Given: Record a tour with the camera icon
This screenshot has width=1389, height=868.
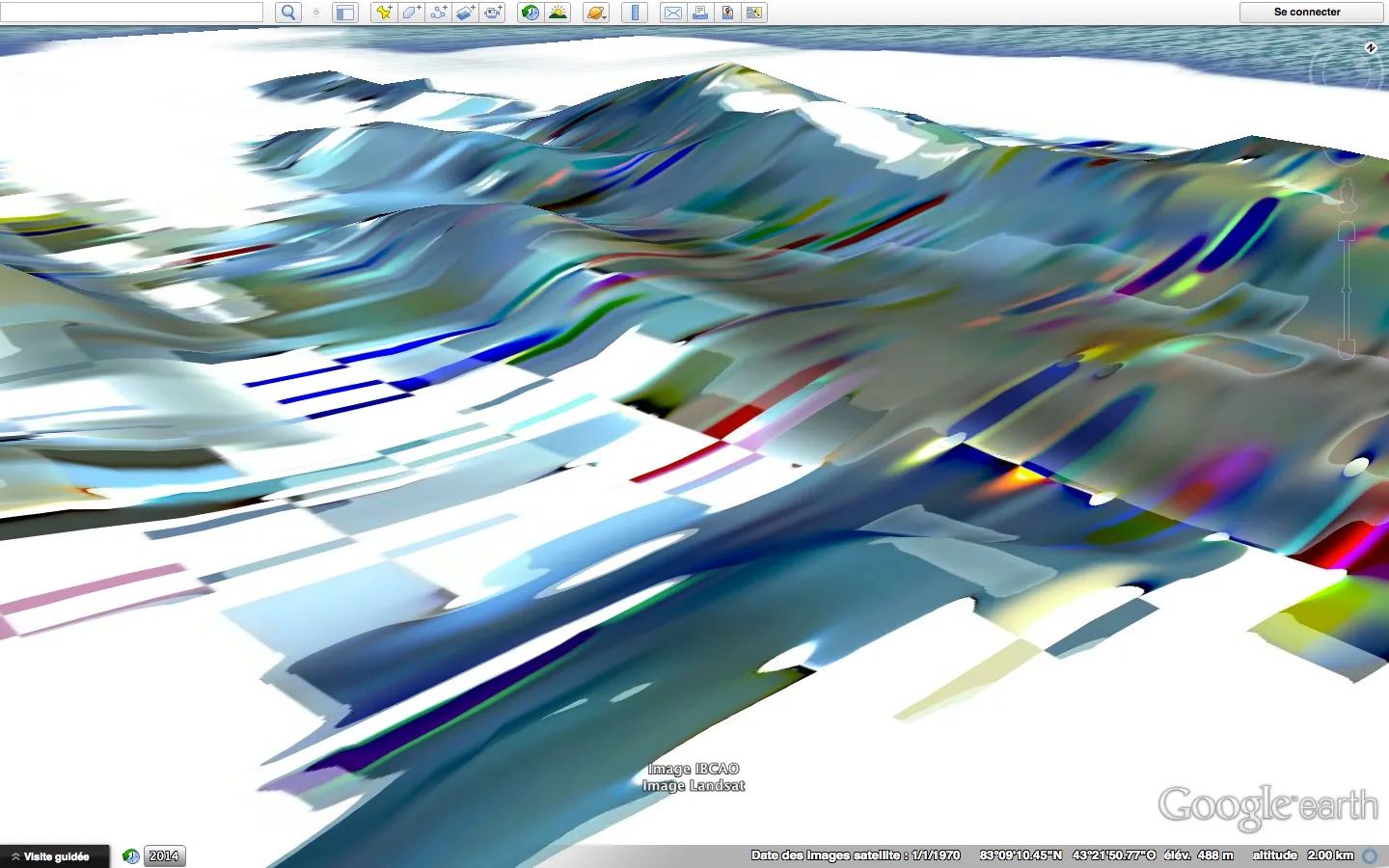Looking at the screenshot, I should point(493,13).
